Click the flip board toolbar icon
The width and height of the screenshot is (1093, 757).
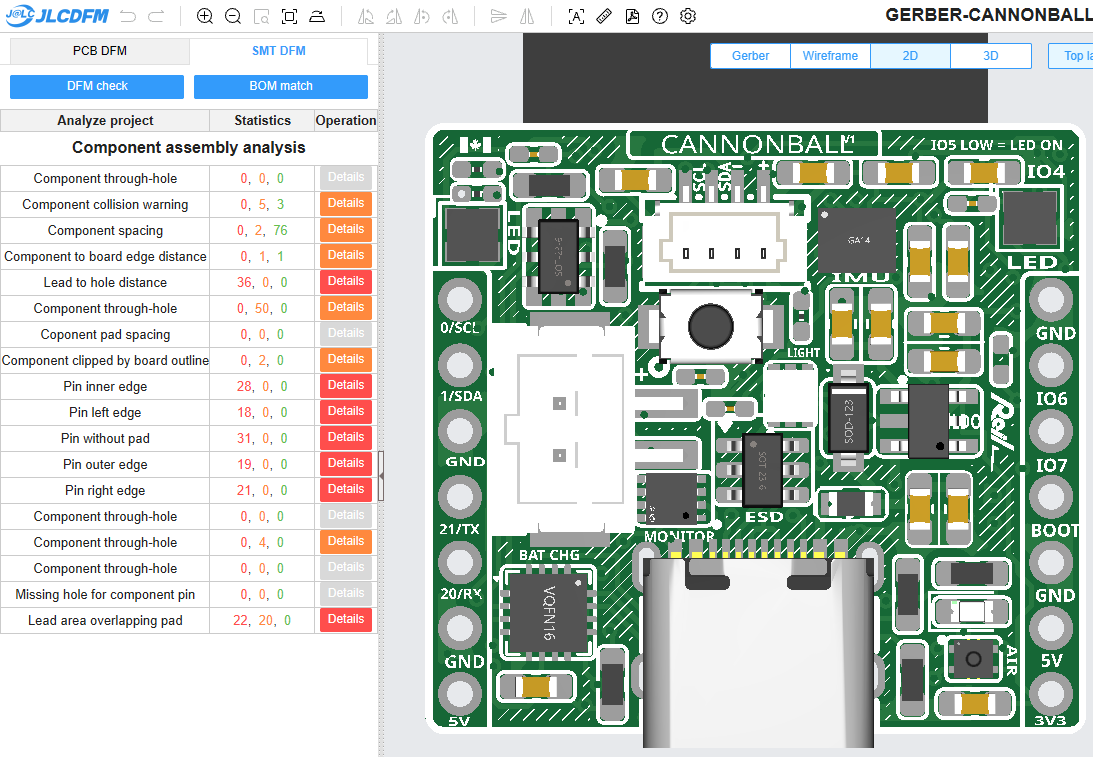coord(317,16)
